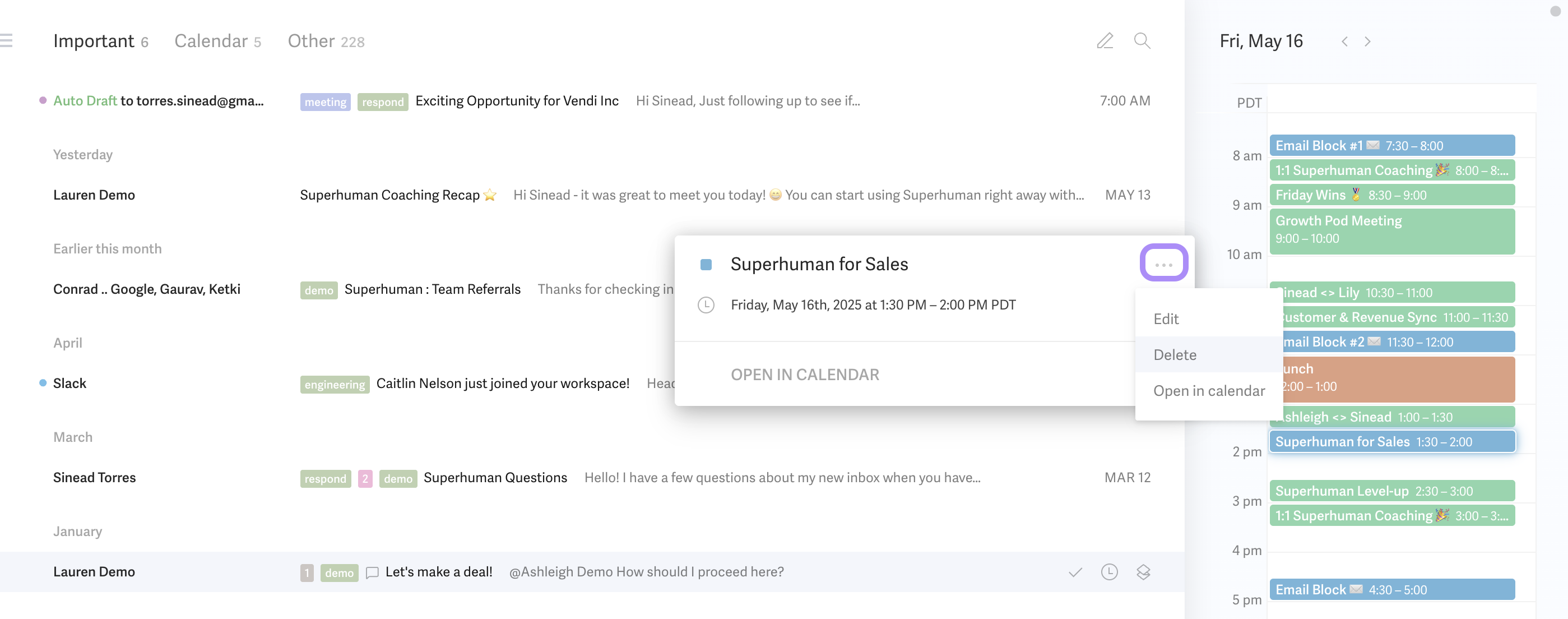This screenshot has width=1568, height=619.
Task: Open Friday Wins calendar event
Action: pyautogui.click(x=1392, y=195)
